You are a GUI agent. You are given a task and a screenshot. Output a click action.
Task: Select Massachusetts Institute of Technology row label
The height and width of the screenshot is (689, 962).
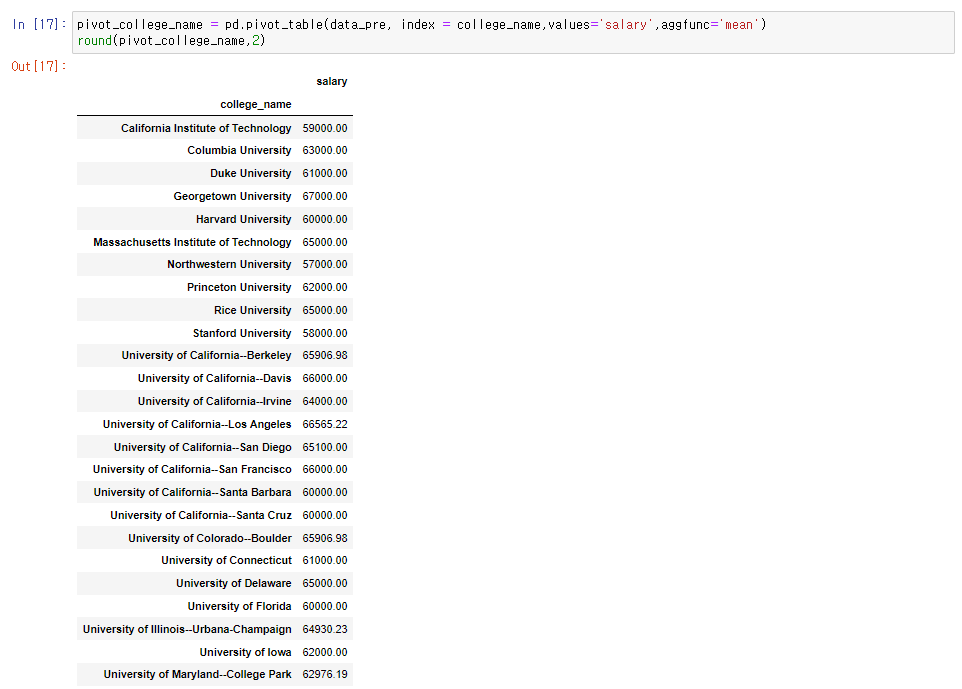pyautogui.click(x=192, y=242)
